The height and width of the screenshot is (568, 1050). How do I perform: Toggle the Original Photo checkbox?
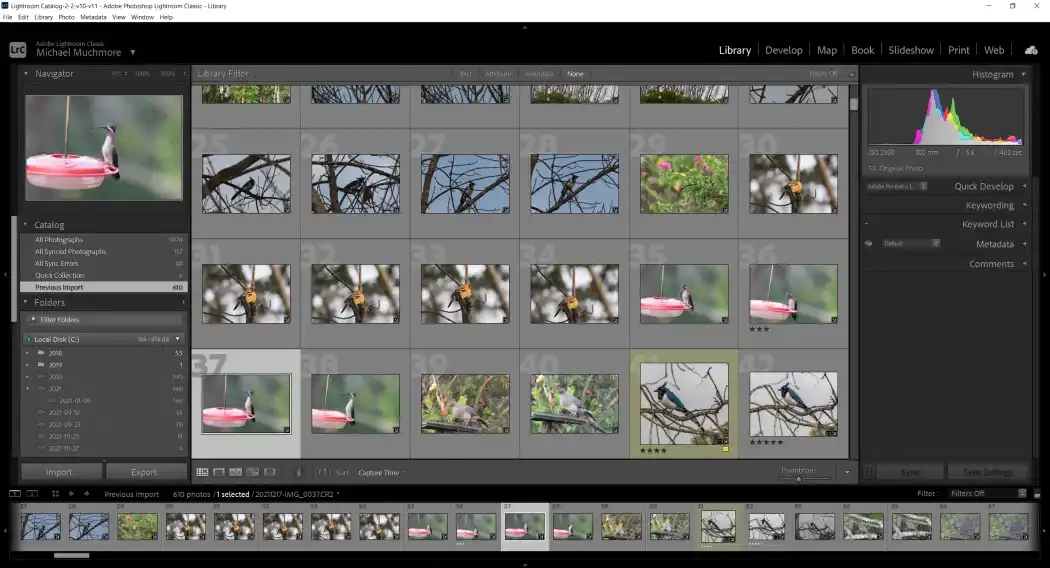871,168
